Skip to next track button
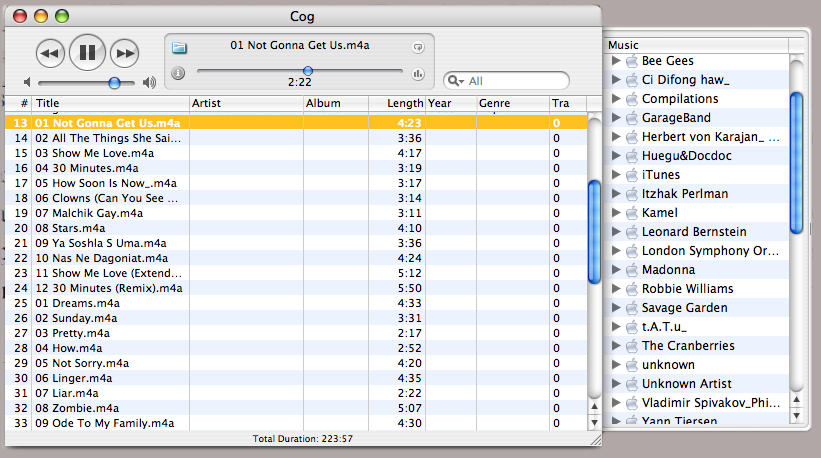Viewport: 821px width, 458px height. (125, 53)
